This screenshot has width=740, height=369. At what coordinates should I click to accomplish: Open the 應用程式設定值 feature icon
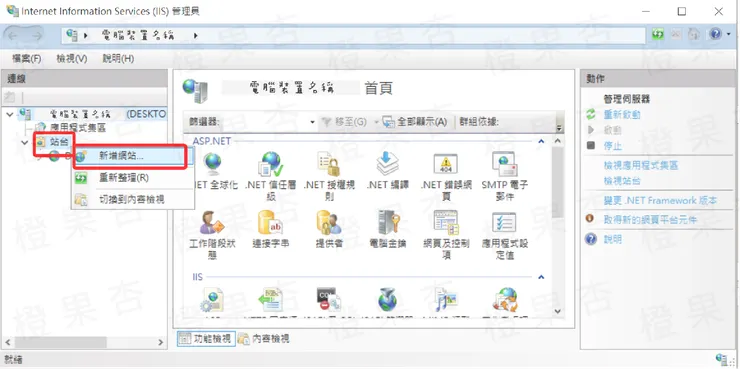[x=505, y=223]
